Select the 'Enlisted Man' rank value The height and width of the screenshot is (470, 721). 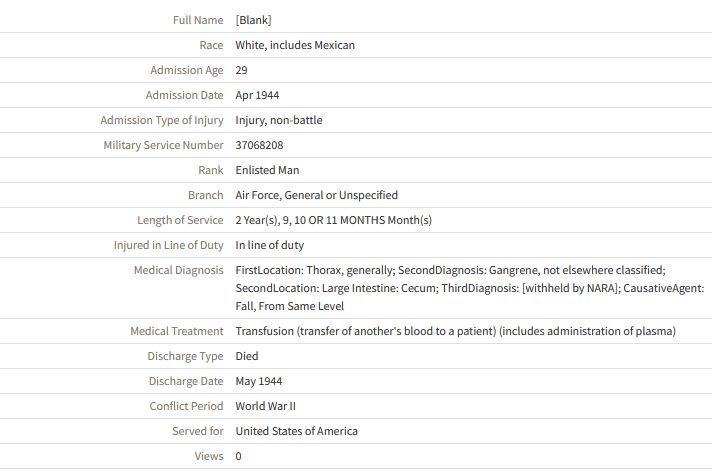coord(267,170)
